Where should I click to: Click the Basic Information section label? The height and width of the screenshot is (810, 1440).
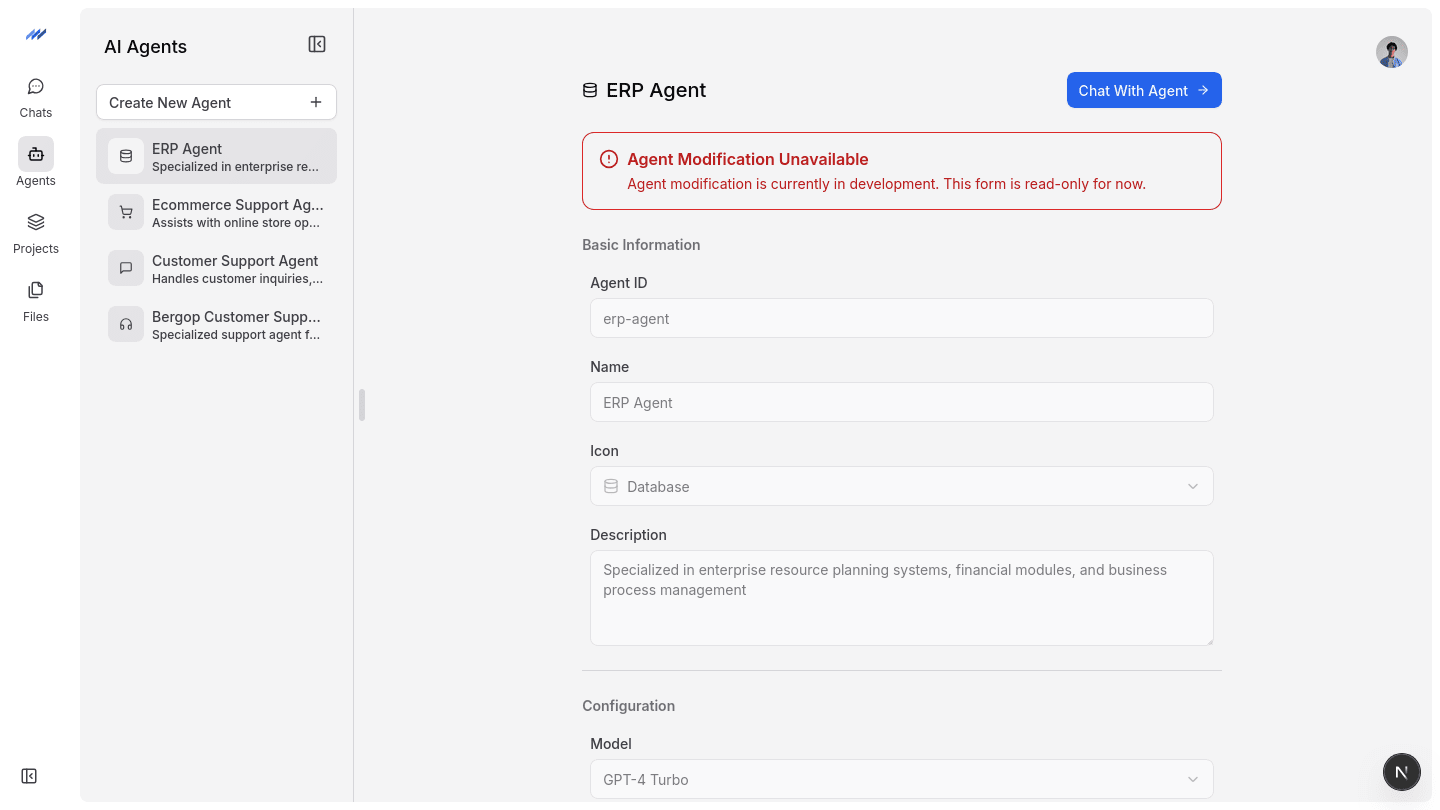pyautogui.click(x=641, y=244)
